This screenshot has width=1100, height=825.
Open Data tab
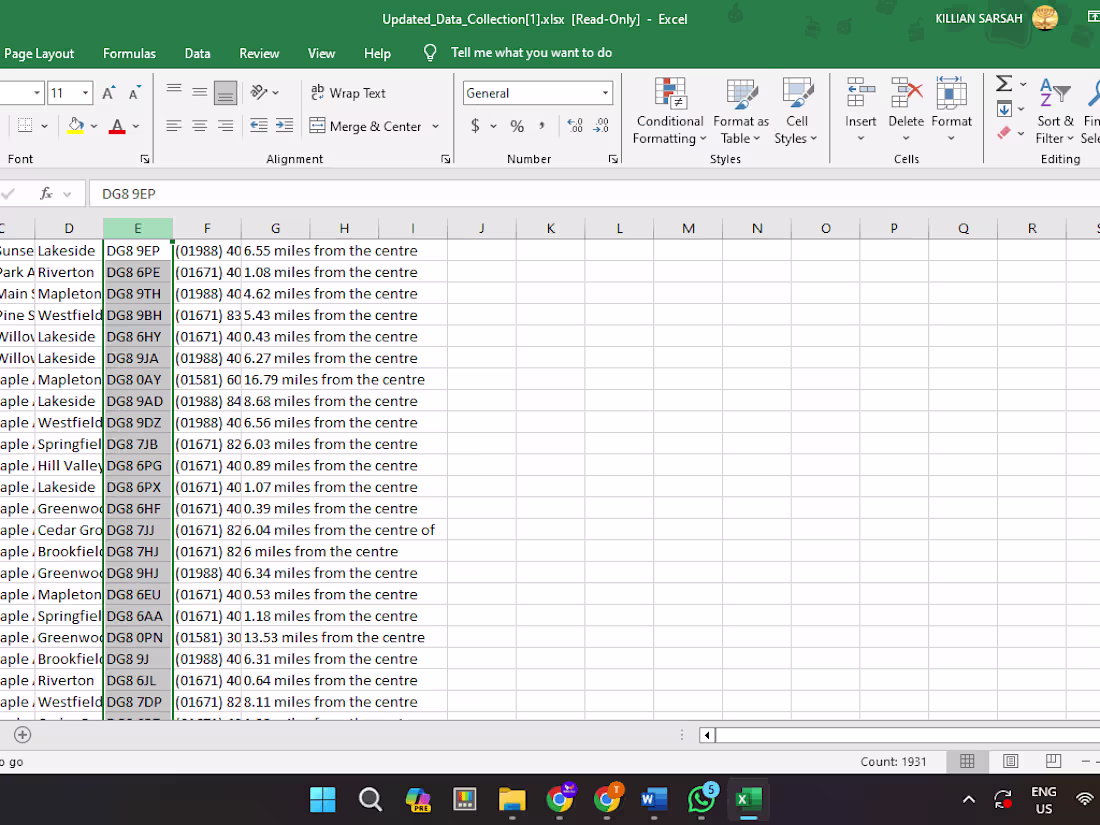click(197, 53)
